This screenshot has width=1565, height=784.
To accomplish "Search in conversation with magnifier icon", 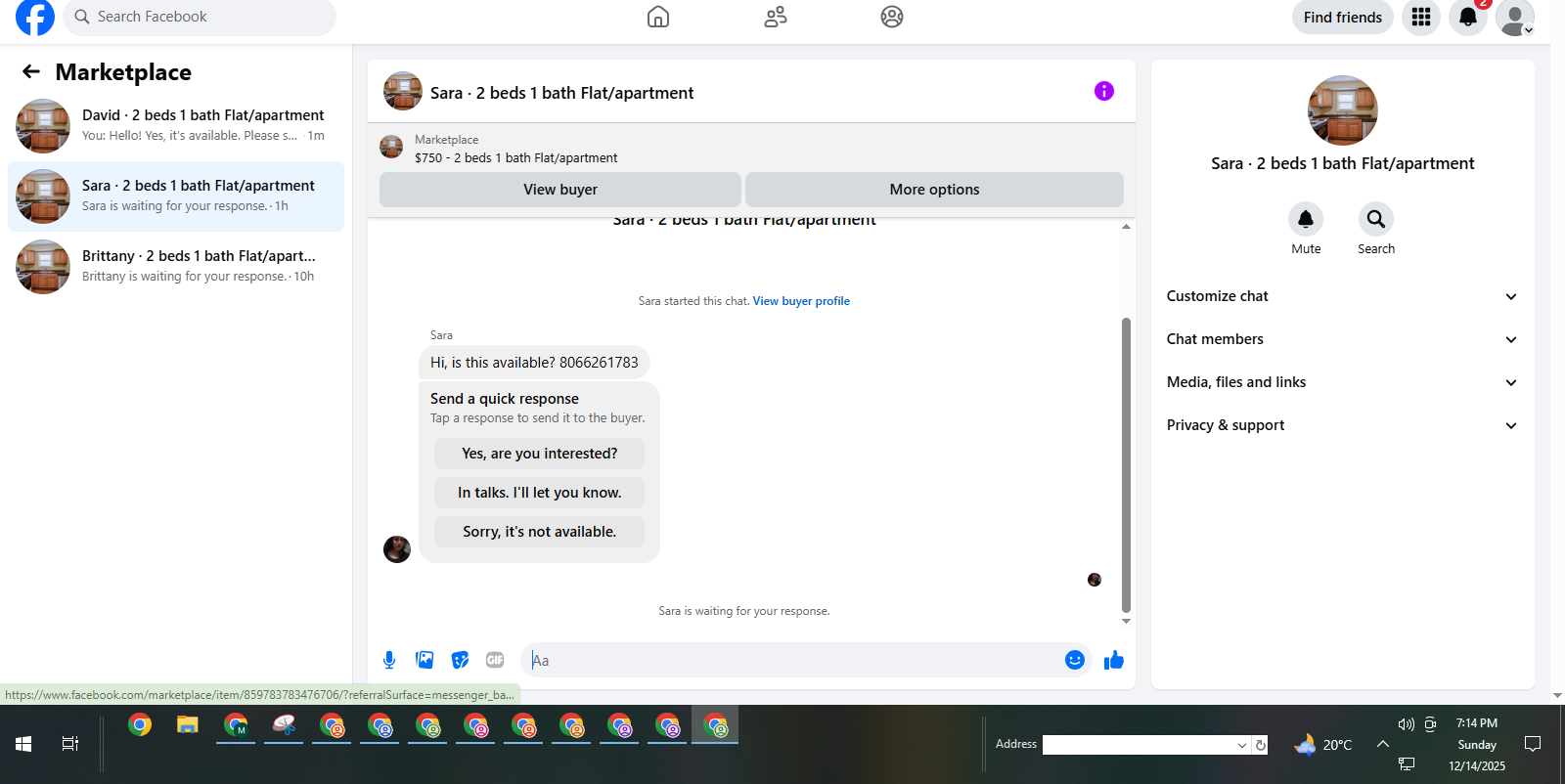I will tap(1376, 219).
